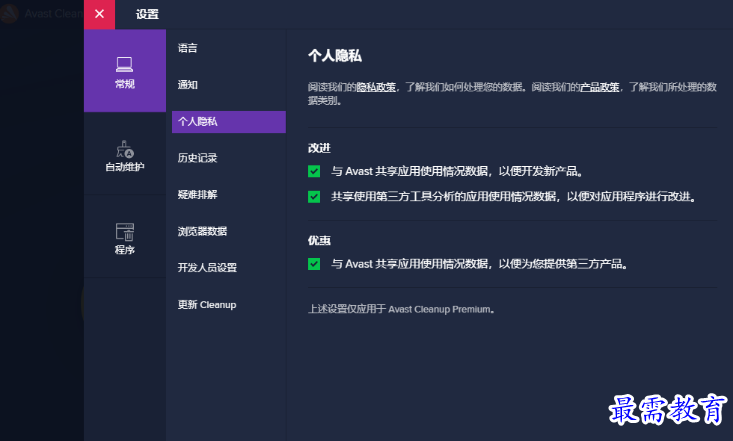
Task: Click the 优惠 section heading
Action: point(319,241)
